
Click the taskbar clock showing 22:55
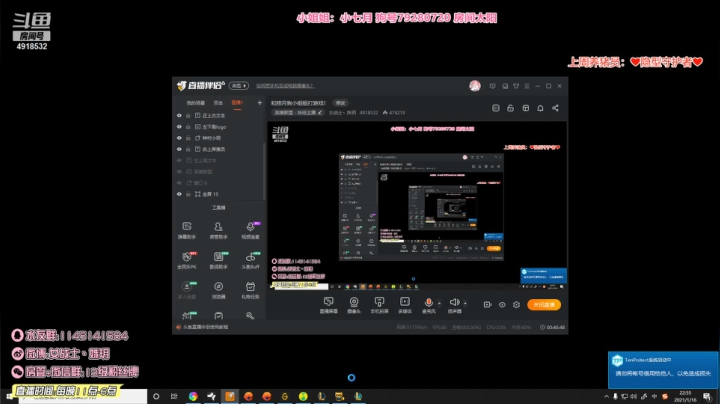click(x=685, y=396)
